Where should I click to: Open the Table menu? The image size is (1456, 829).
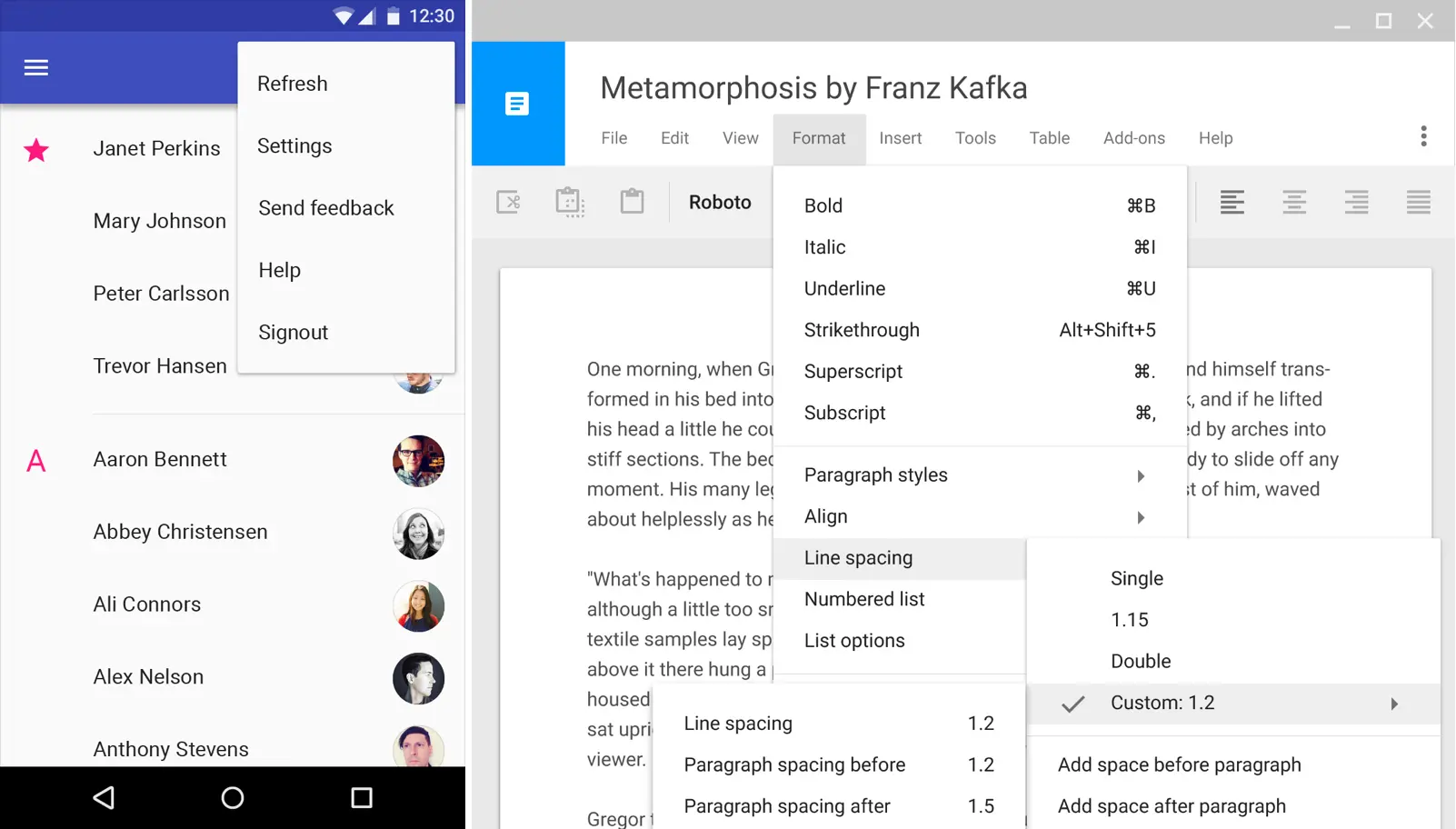coord(1050,138)
